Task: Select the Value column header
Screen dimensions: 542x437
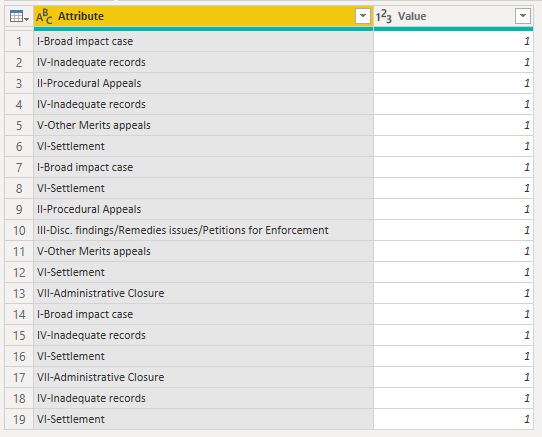Action: pos(454,16)
